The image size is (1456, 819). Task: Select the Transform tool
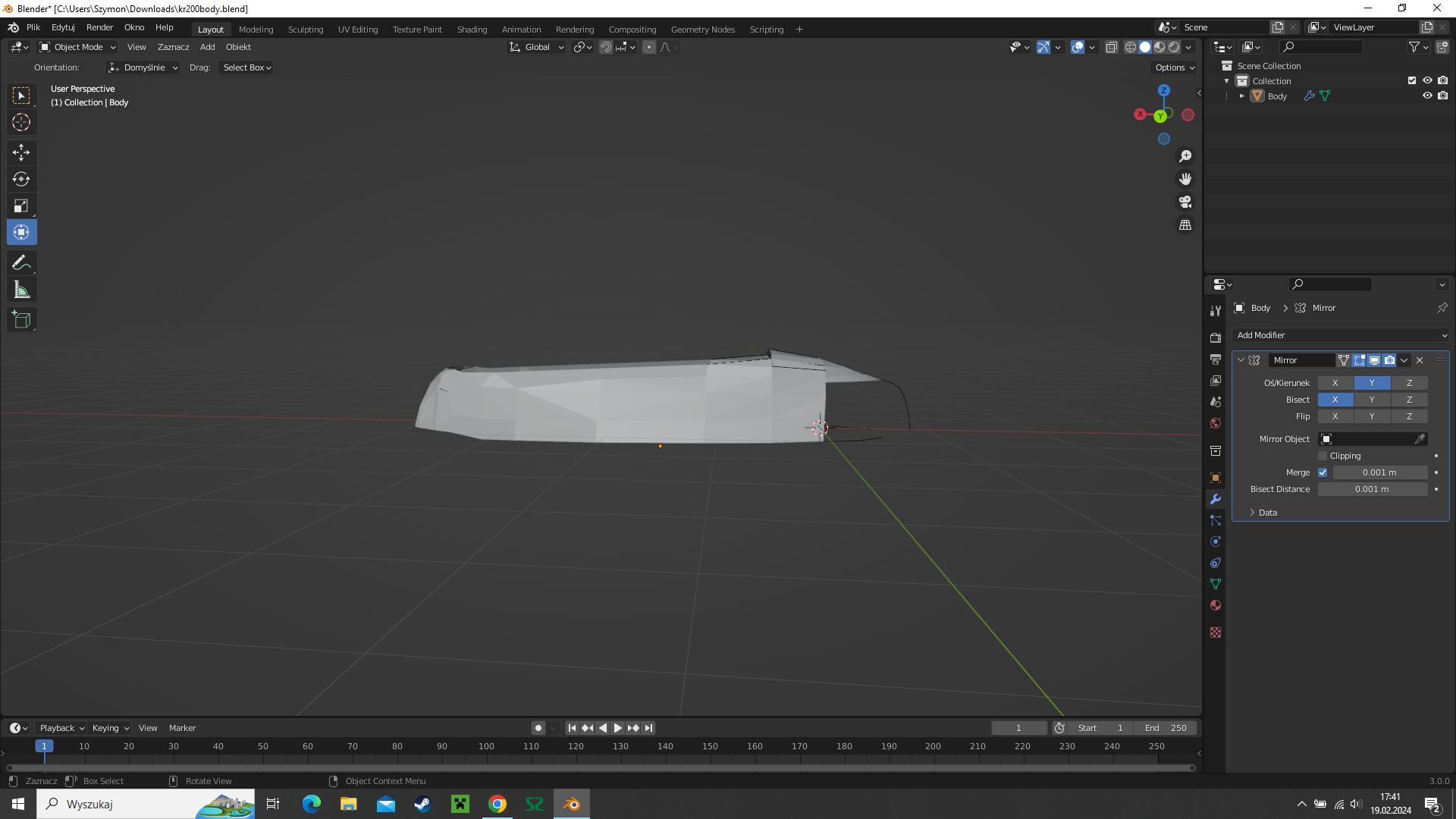[21, 232]
